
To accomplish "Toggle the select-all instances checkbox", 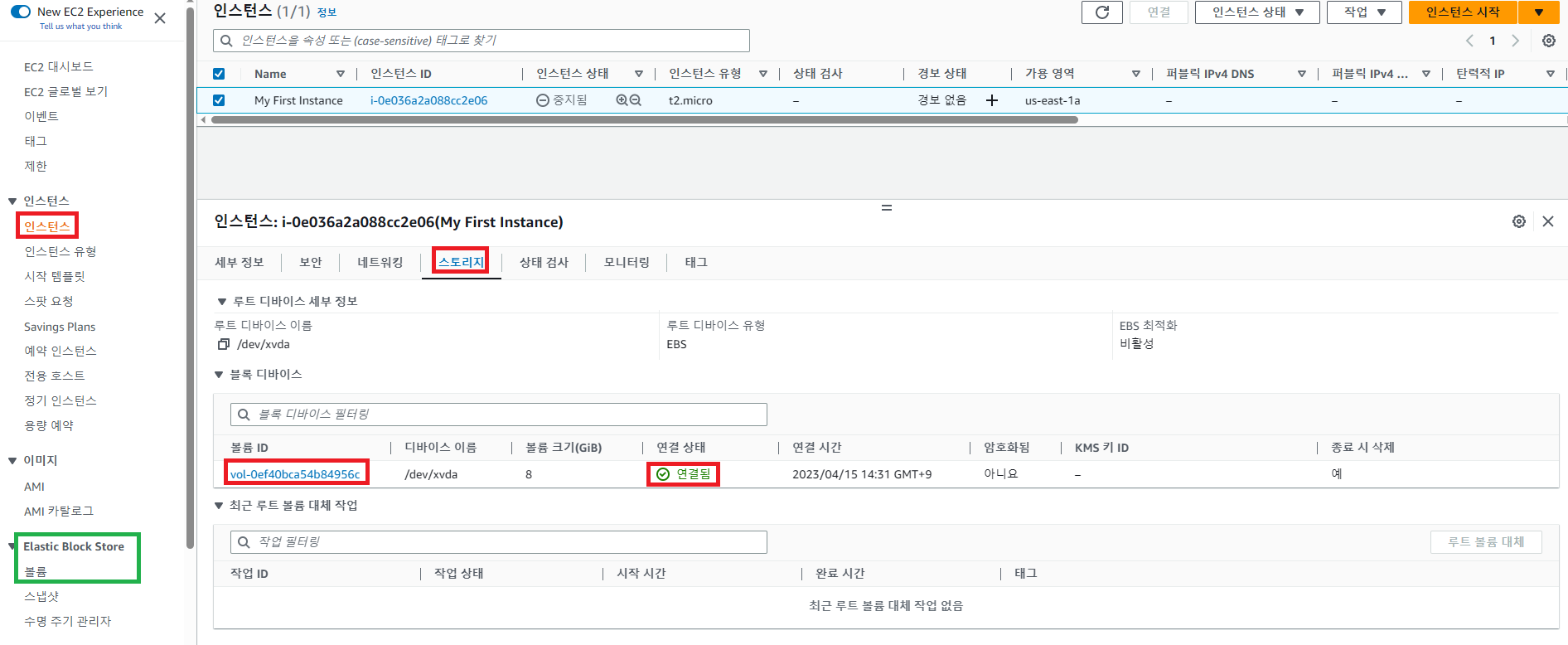I will point(219,74).
